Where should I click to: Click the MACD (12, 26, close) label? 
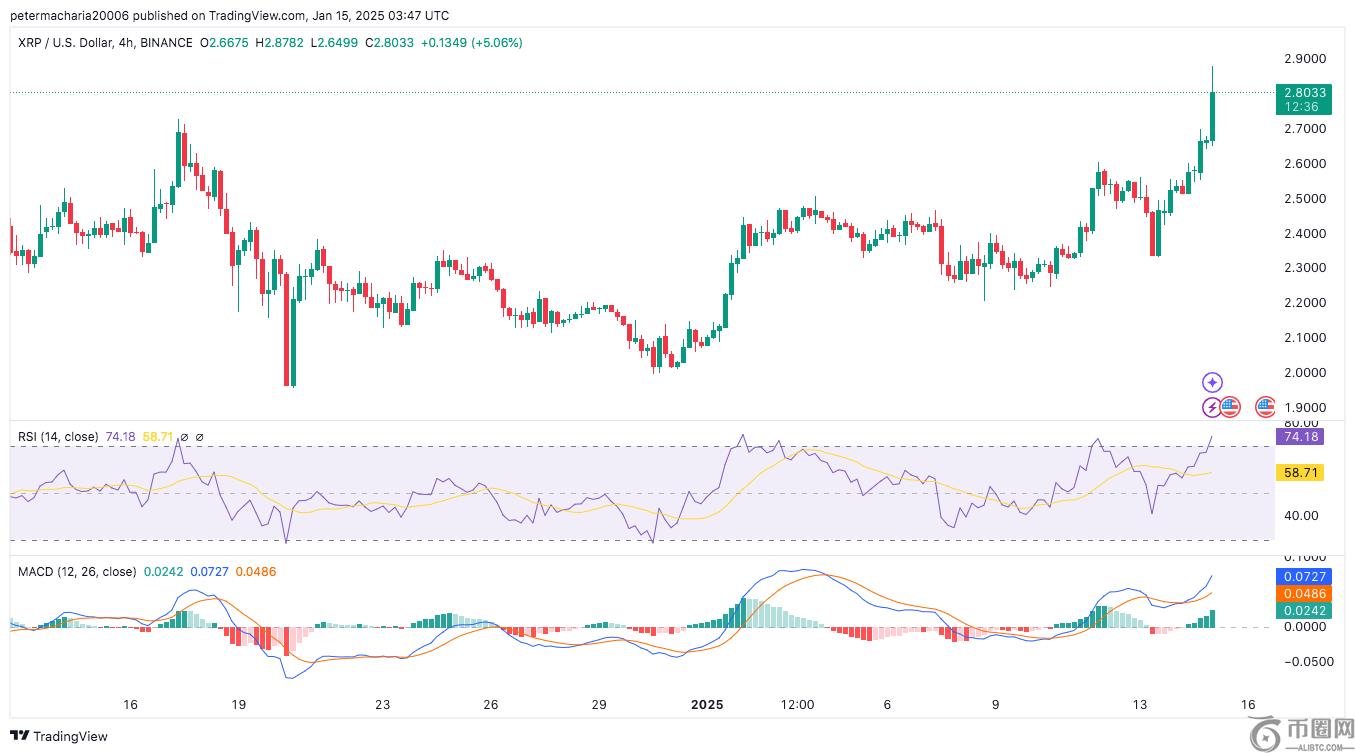click(x=77, y=572)
